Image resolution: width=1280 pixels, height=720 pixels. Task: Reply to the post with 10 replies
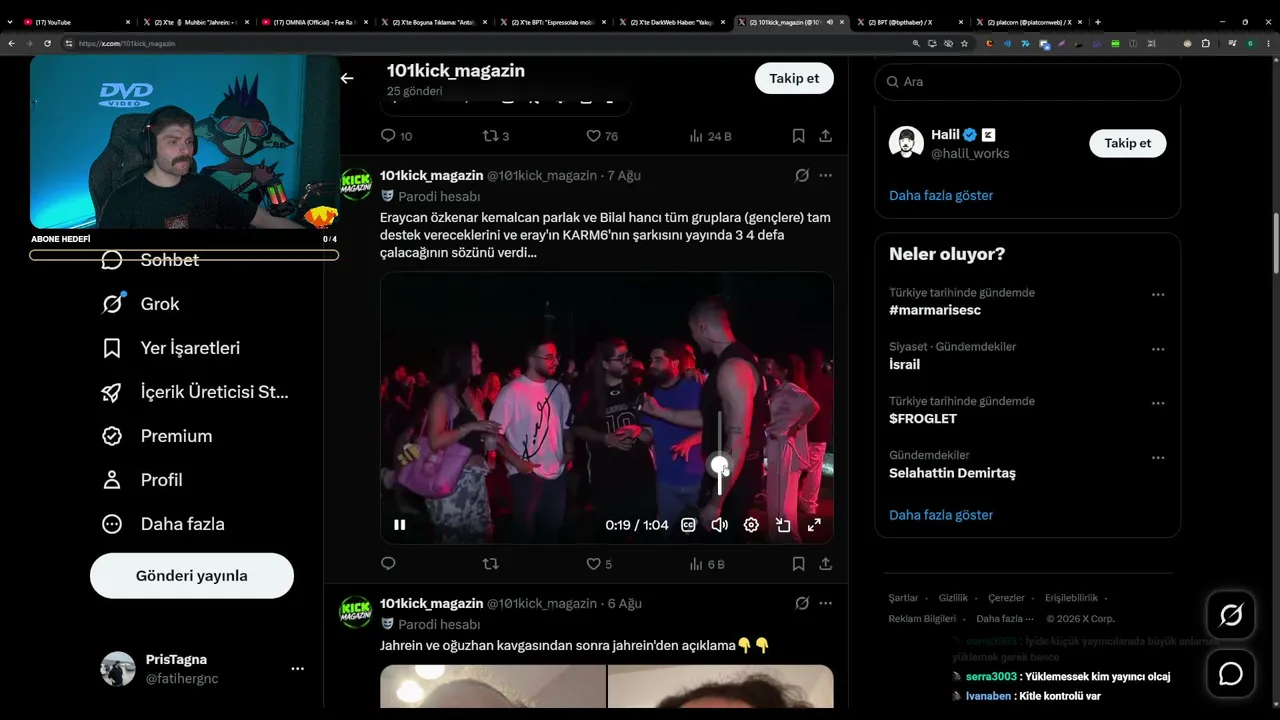click(x=397, y=136)
